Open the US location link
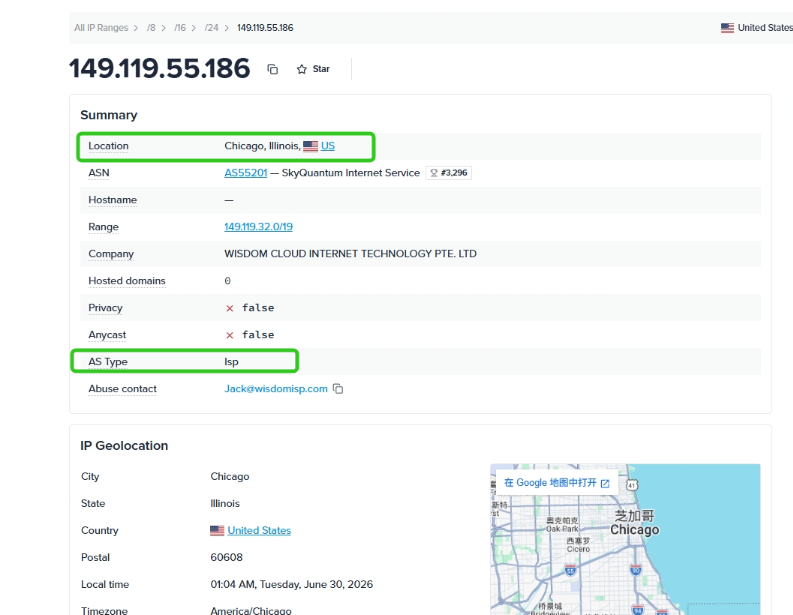 (x=328, y=146)
